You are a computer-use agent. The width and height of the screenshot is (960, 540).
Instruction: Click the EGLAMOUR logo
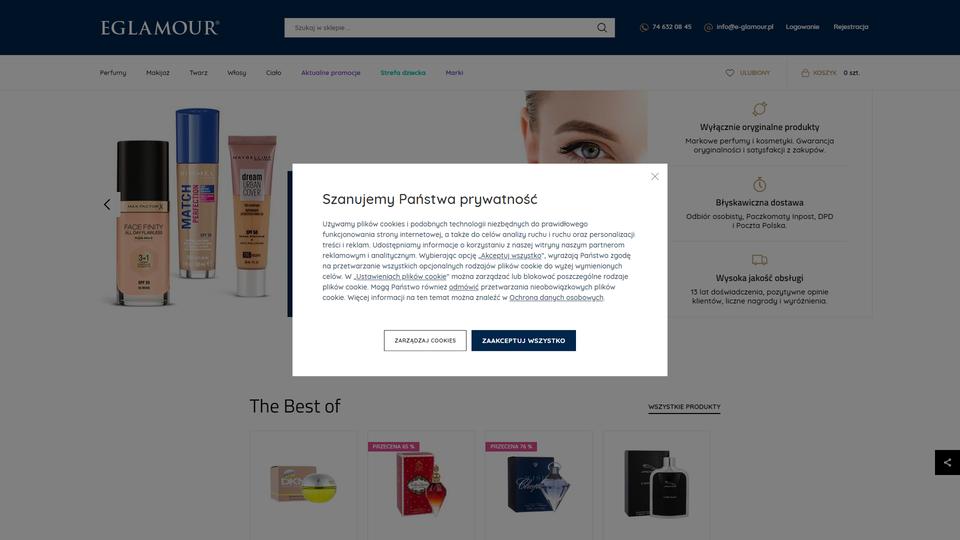(x=160, y=28)
